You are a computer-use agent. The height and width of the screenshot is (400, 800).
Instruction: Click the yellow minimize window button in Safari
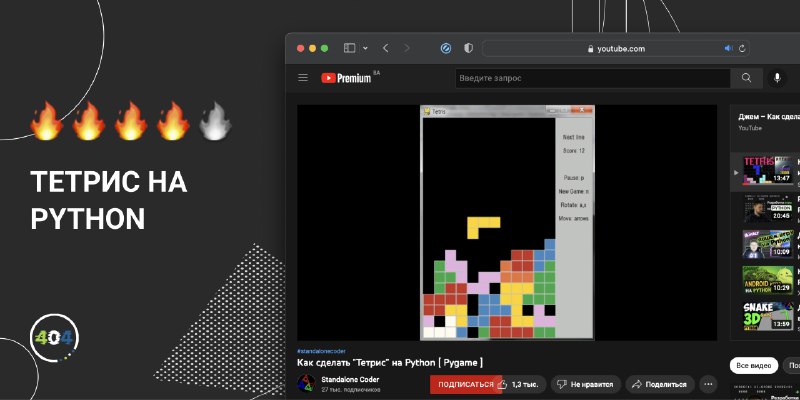click(x=312, y=48)
